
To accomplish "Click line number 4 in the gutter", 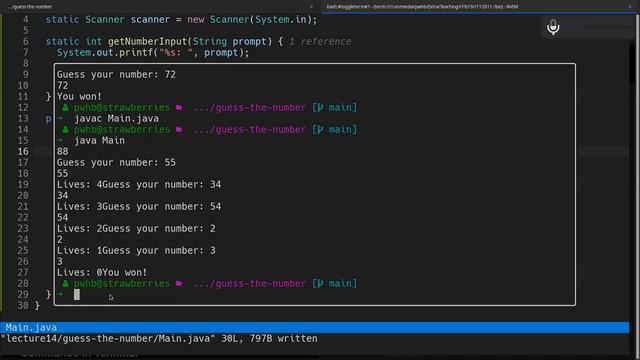I will 26,20.
